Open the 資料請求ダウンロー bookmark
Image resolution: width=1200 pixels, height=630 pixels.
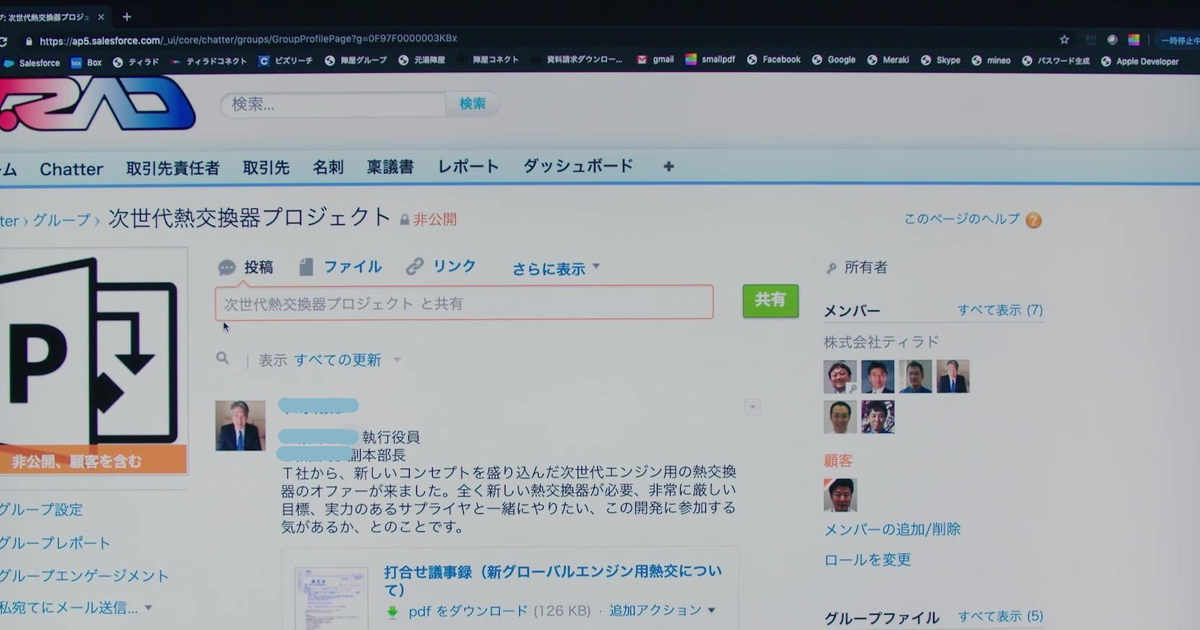coord(577,60)
